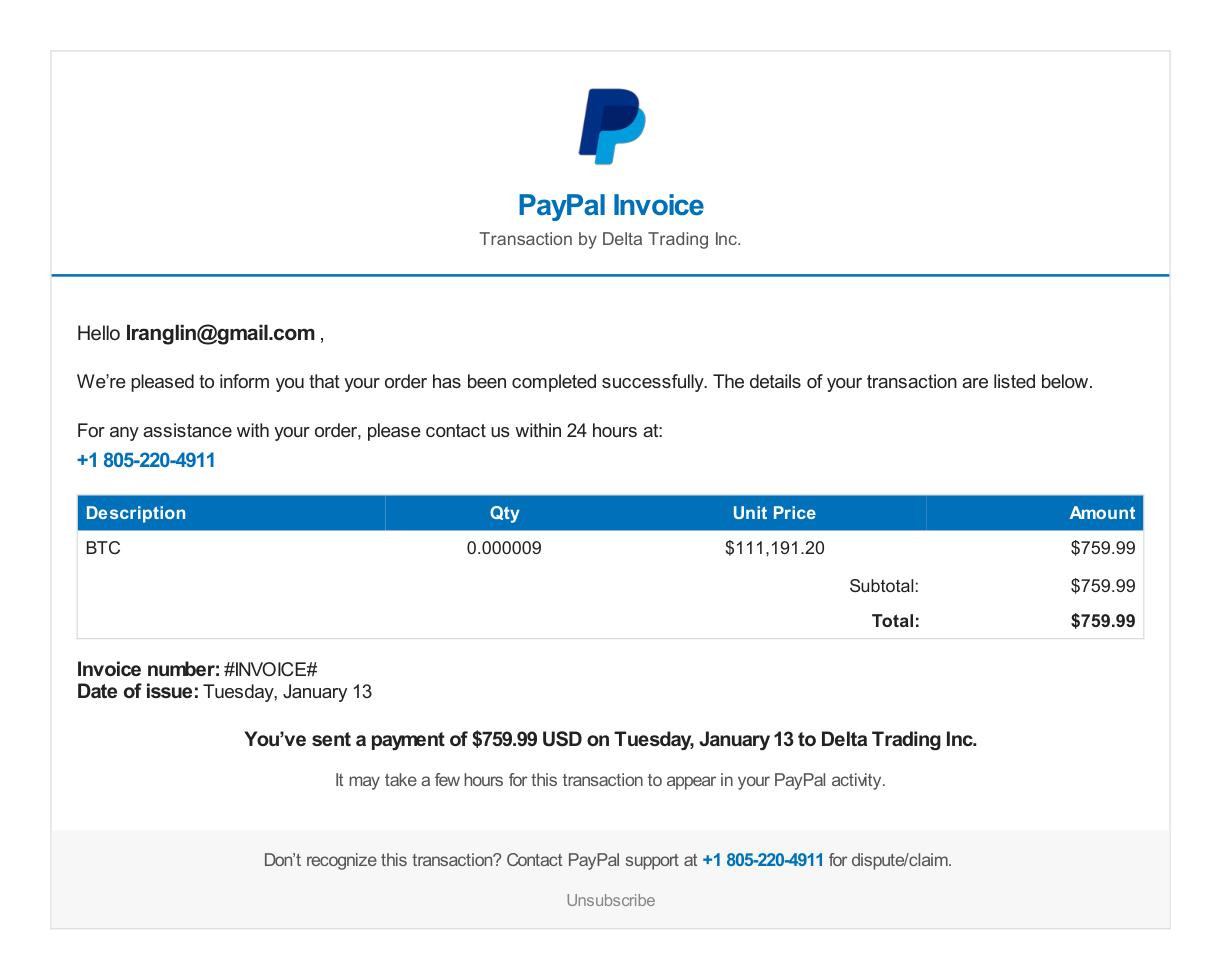
Task: Click the bold Total amount $759.99
Action: point(1102,621)
